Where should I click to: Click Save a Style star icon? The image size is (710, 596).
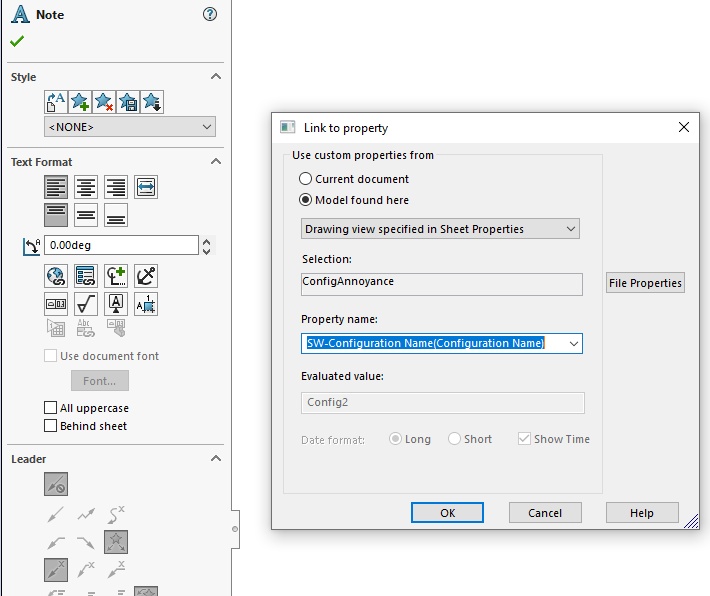coord(128,102)
